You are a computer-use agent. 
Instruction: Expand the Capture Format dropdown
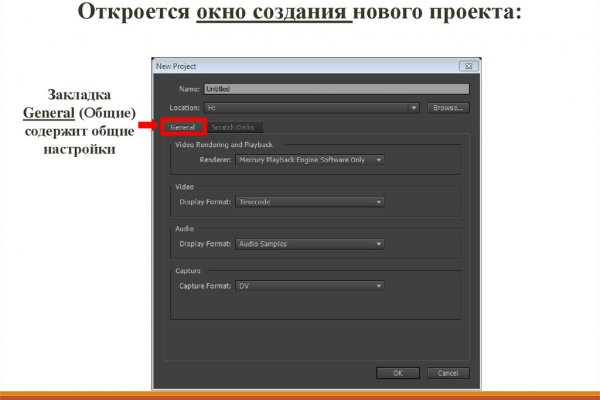(310, 286)
